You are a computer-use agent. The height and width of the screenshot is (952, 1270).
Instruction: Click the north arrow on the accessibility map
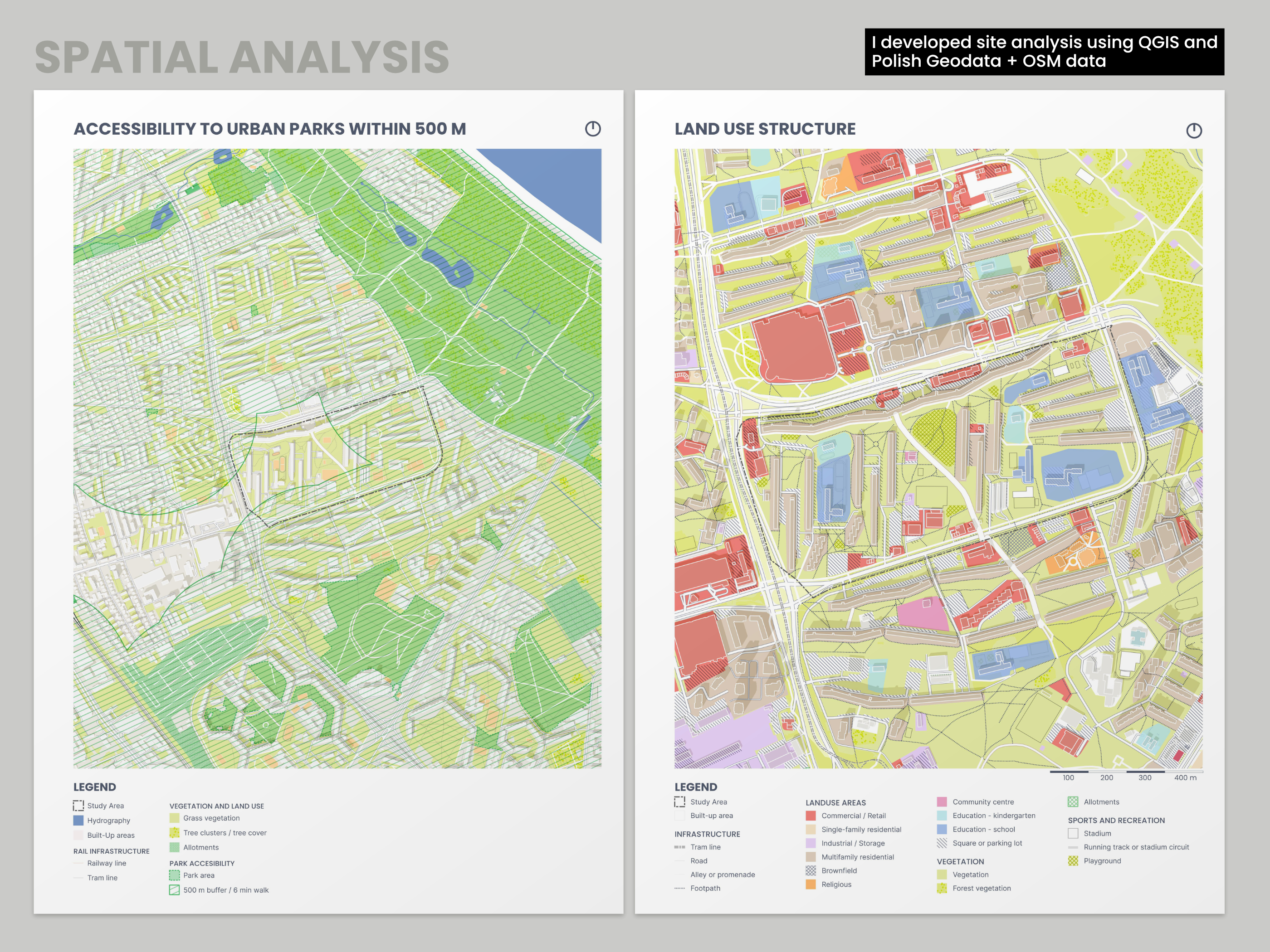pos(592,129)
